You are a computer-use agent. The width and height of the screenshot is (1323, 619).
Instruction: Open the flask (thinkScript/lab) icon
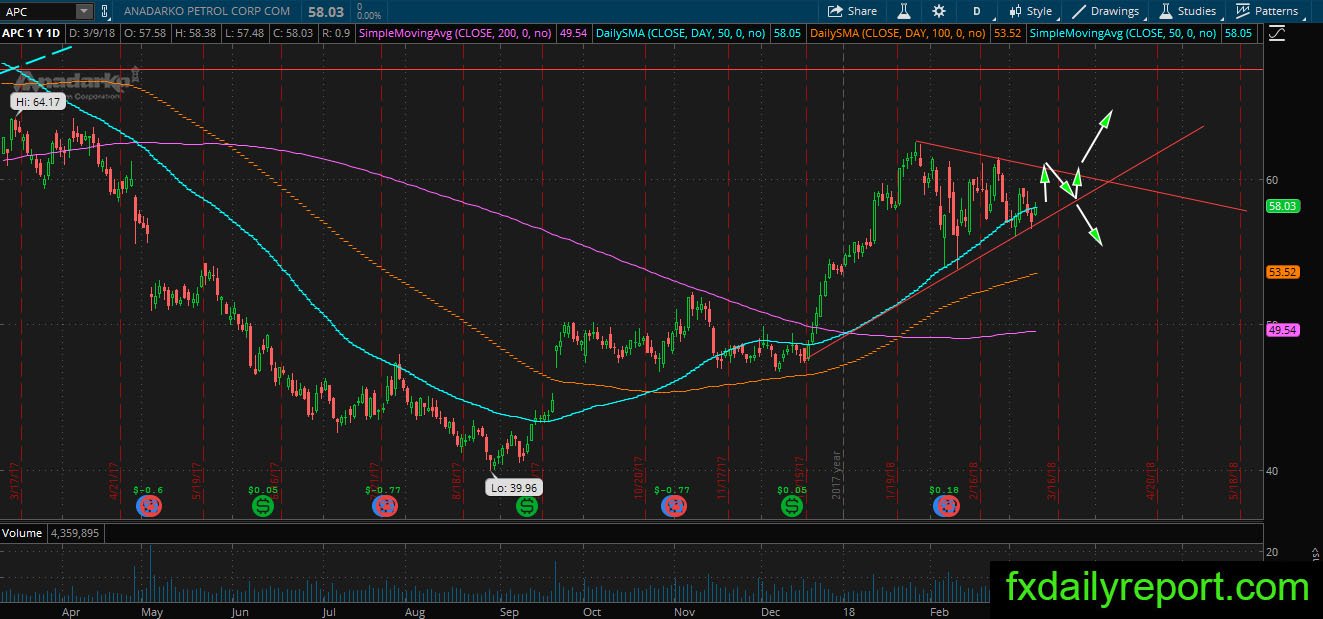(904, 11)
